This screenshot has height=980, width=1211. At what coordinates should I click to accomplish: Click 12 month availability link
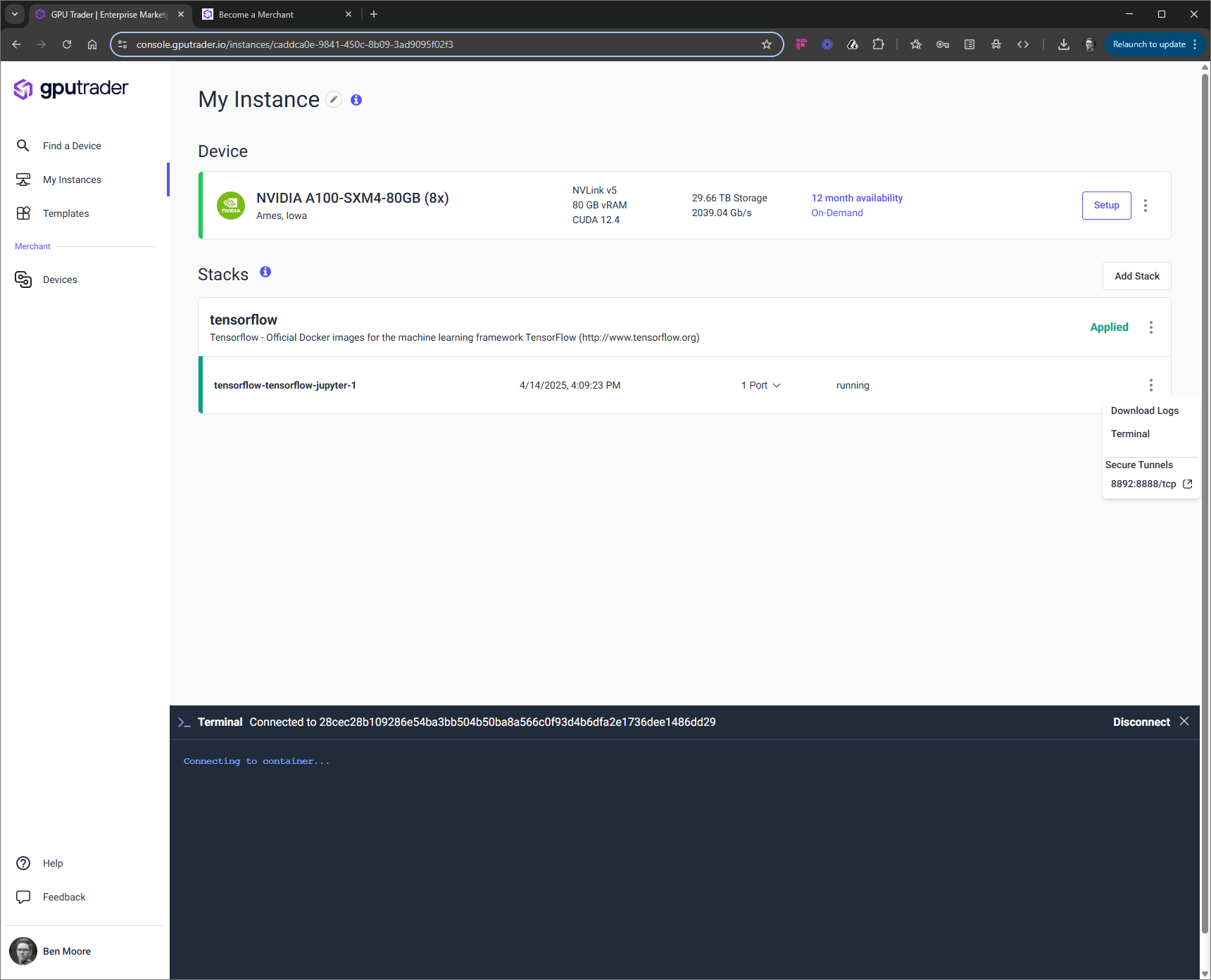coord(857,198)
